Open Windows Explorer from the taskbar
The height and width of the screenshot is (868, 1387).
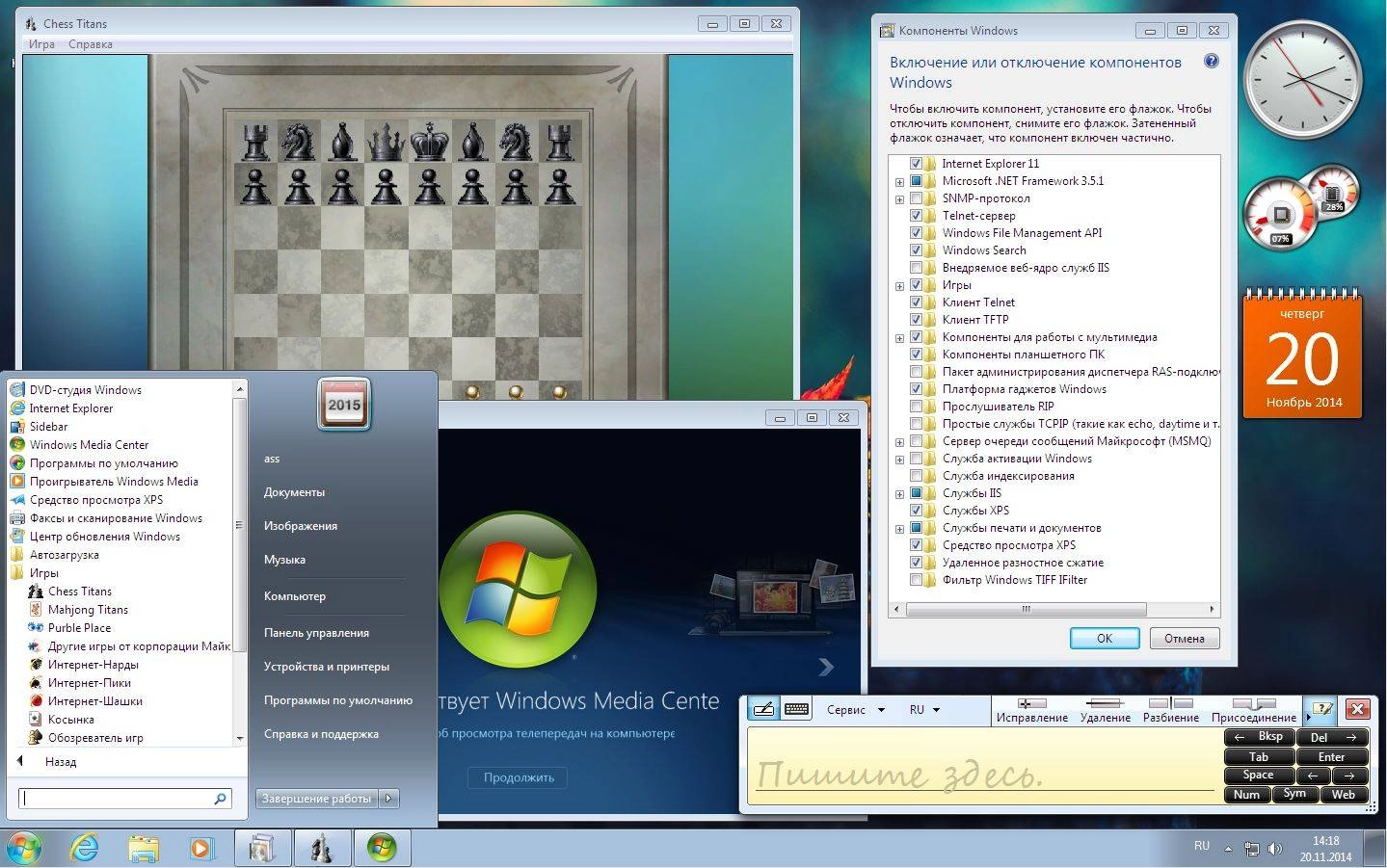pyautogui.click(x=143, y=848)
